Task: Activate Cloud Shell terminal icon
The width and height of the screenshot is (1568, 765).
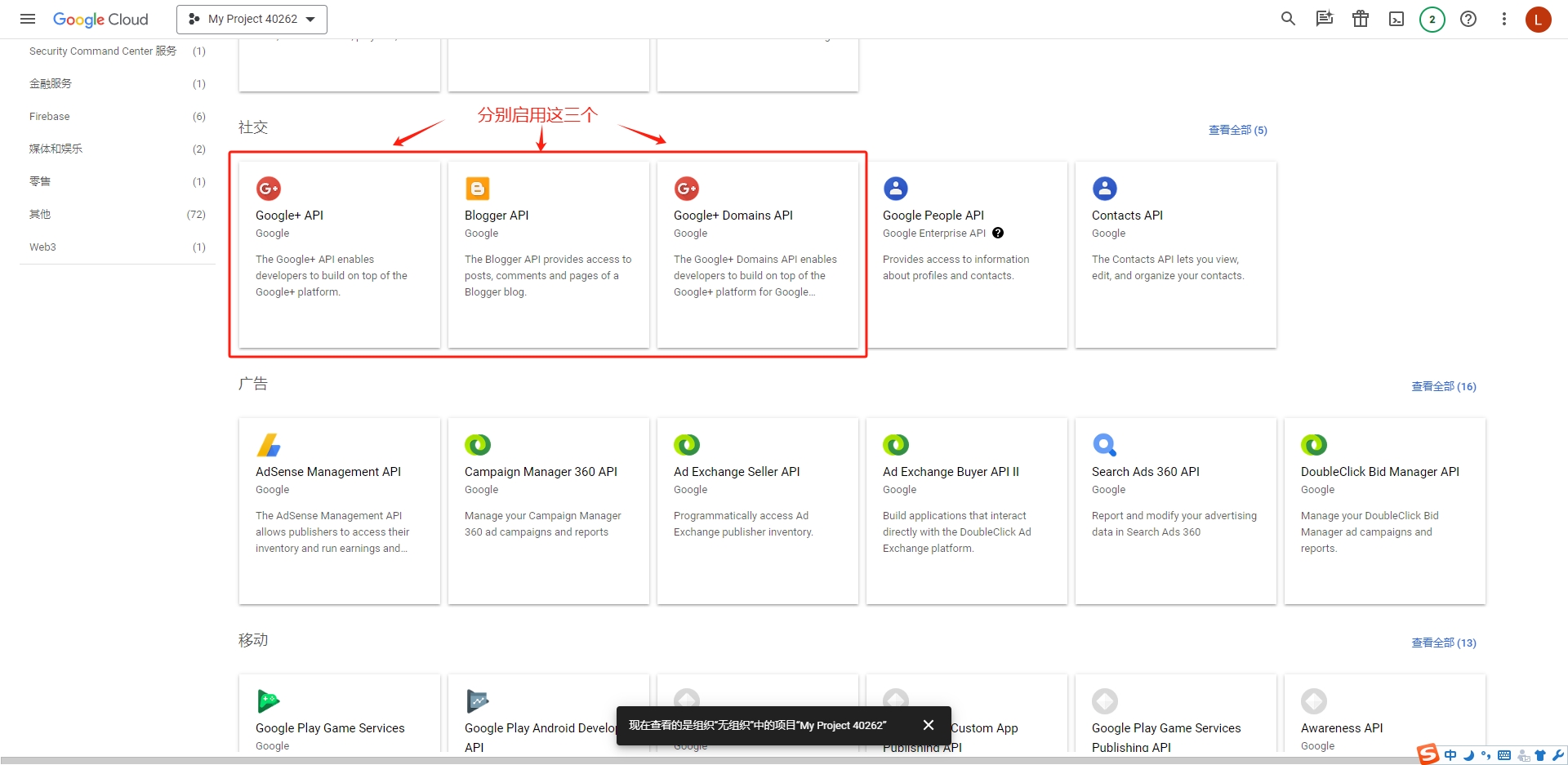Action: (x=1396, y=19)
